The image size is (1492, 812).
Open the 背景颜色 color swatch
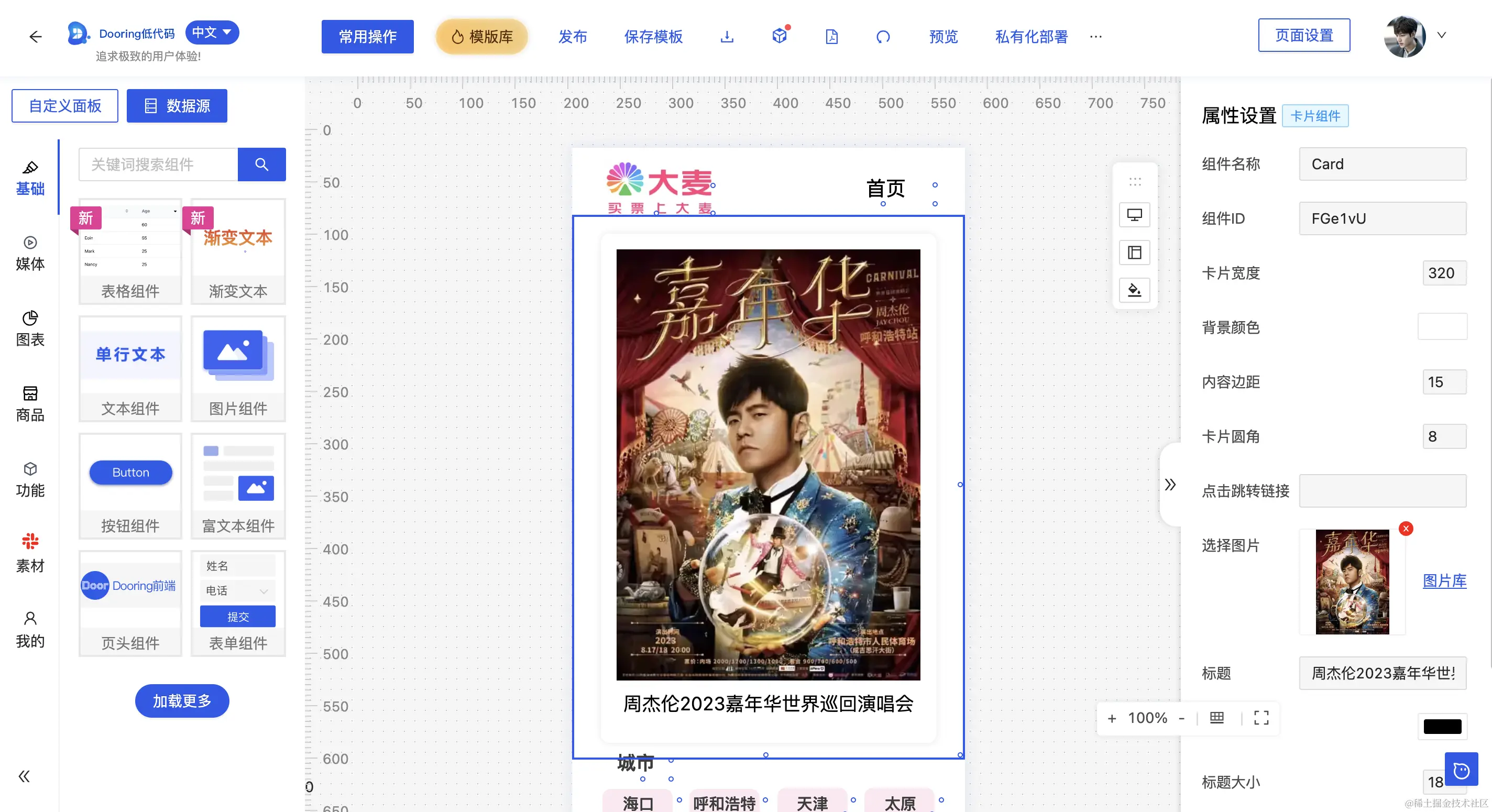1442,327
